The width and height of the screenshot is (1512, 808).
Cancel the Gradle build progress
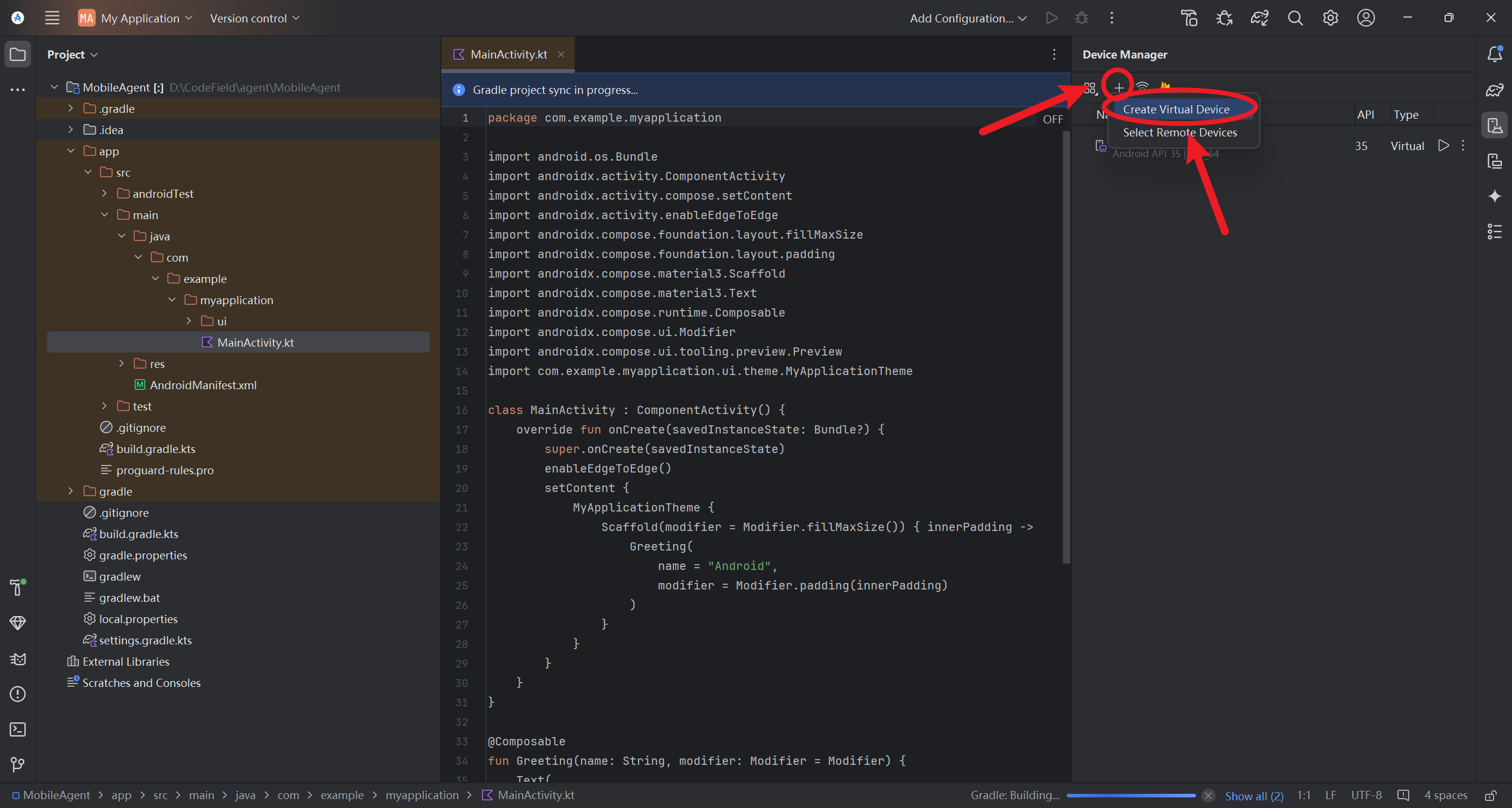coord(1208,796)
